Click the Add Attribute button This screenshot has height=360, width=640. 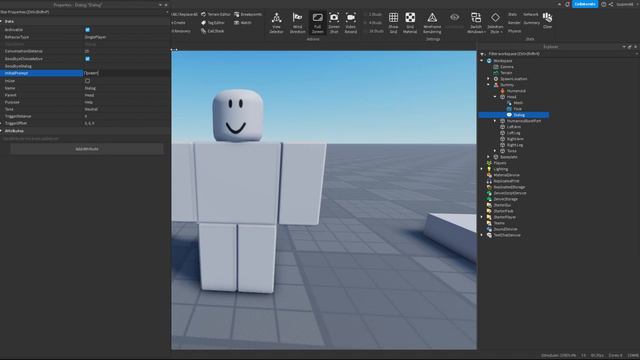click(87, 149)
